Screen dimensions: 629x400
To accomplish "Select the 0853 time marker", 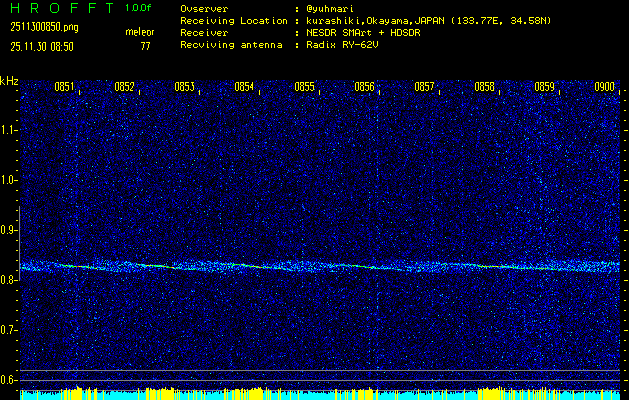I will tap(184, 87).
